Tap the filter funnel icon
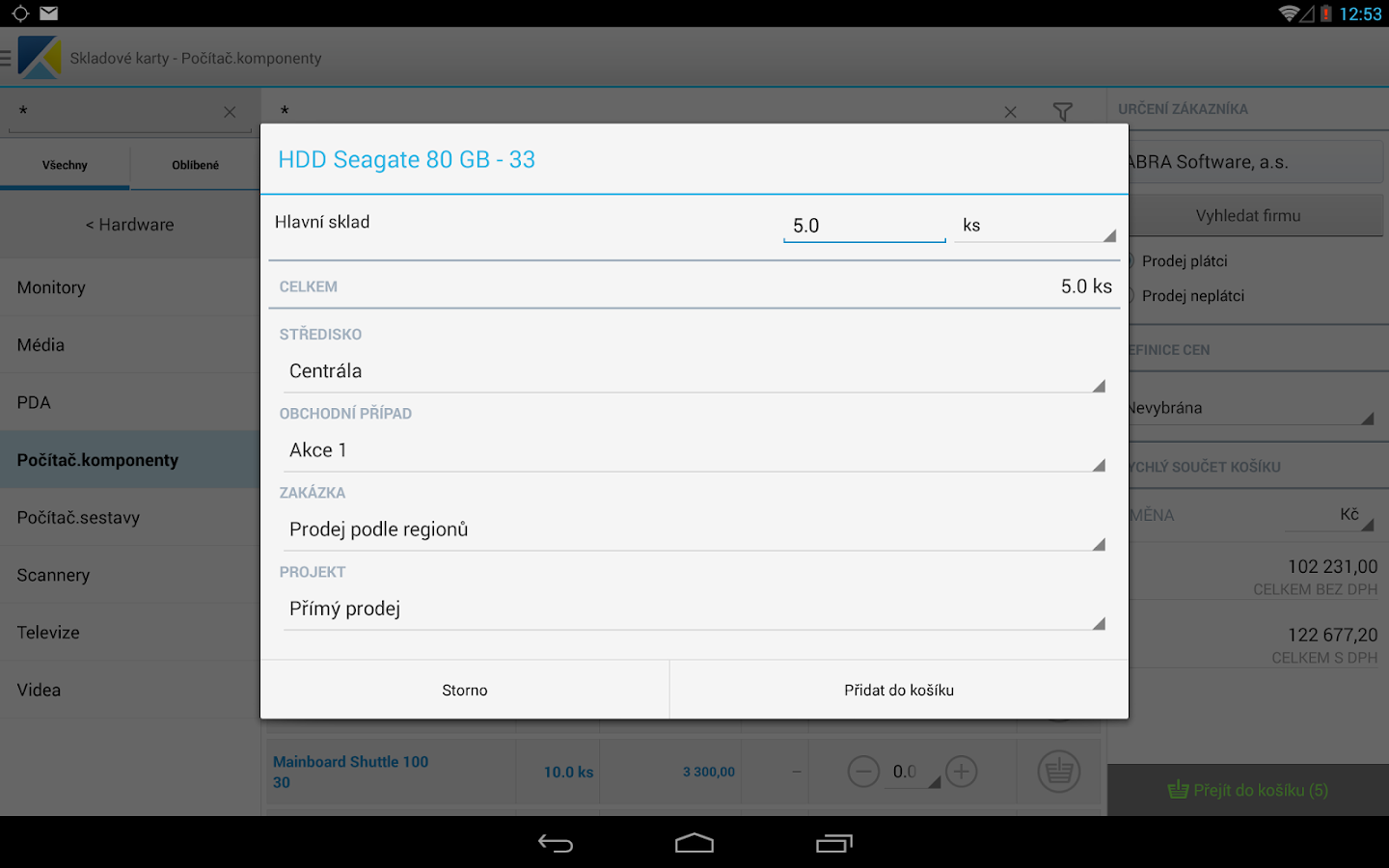The width and height of the screenshot is (1389, 868). [x=1062, y=112]
